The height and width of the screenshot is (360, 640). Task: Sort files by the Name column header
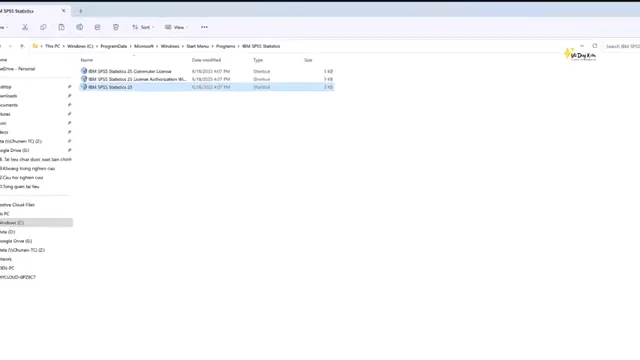[x=87, y=60]
